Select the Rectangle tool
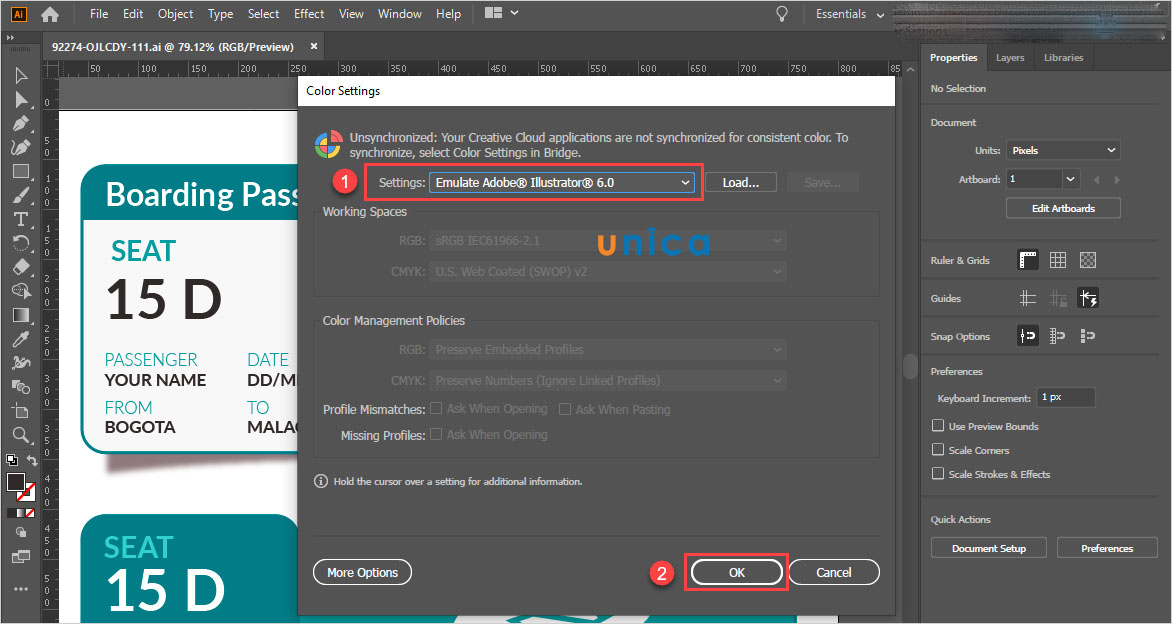 (21, 171)
